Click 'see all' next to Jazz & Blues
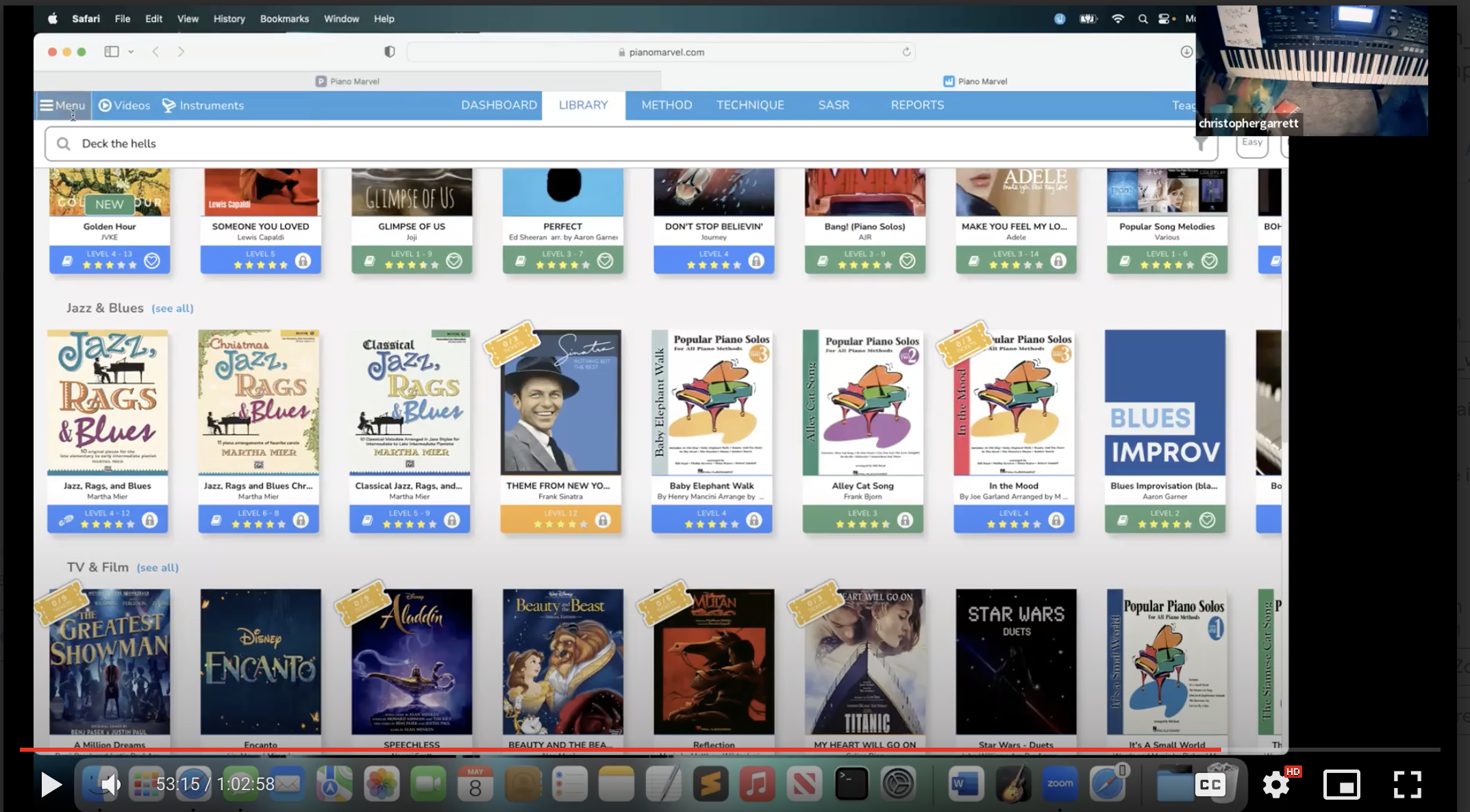1470x812 pixels. pyautogui.click(x=173, y=309)
